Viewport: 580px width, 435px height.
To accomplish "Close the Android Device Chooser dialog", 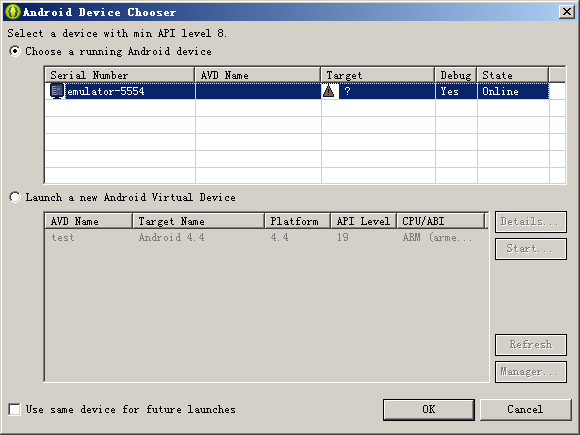I will (x=567, y=12).
